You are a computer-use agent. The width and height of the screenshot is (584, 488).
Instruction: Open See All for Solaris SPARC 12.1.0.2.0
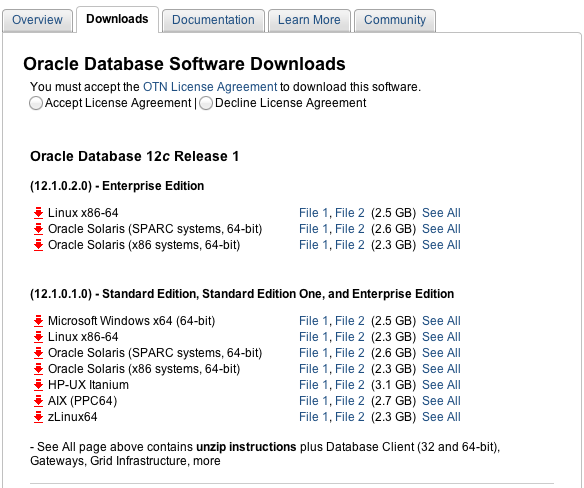pos(441,229)
